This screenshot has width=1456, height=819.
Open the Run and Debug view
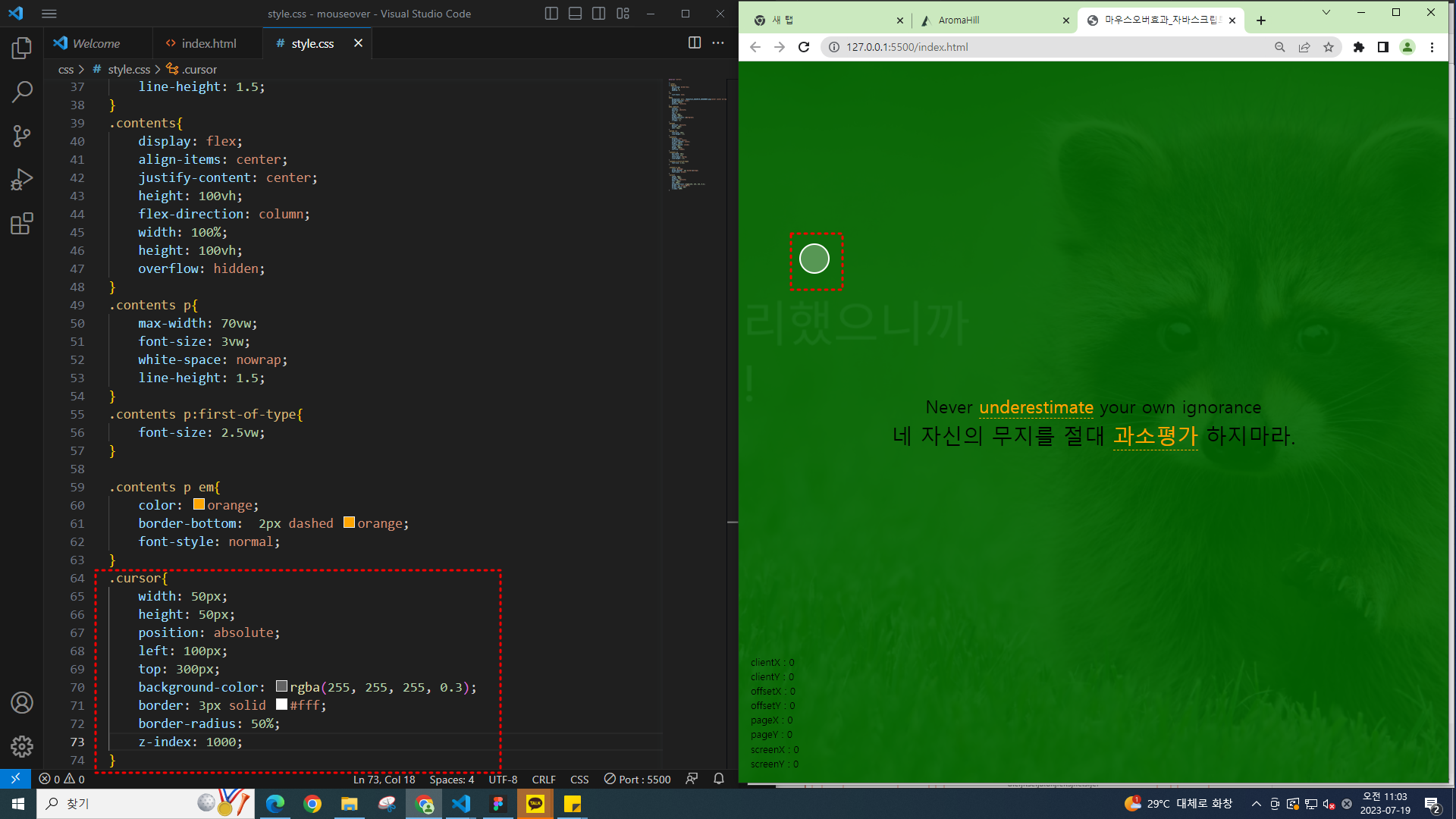(x=22, y=180)
